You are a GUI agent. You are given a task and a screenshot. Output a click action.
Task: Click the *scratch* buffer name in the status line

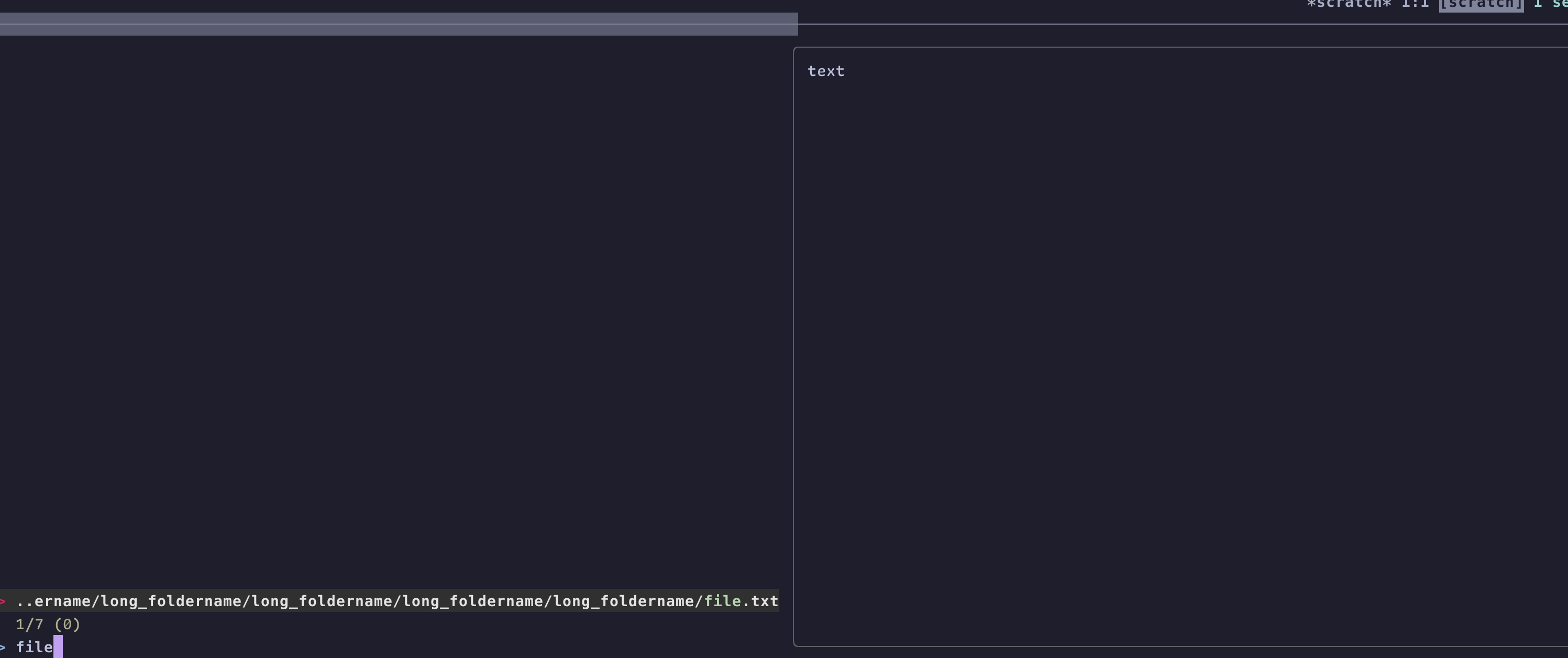[x=1349, y=5]
